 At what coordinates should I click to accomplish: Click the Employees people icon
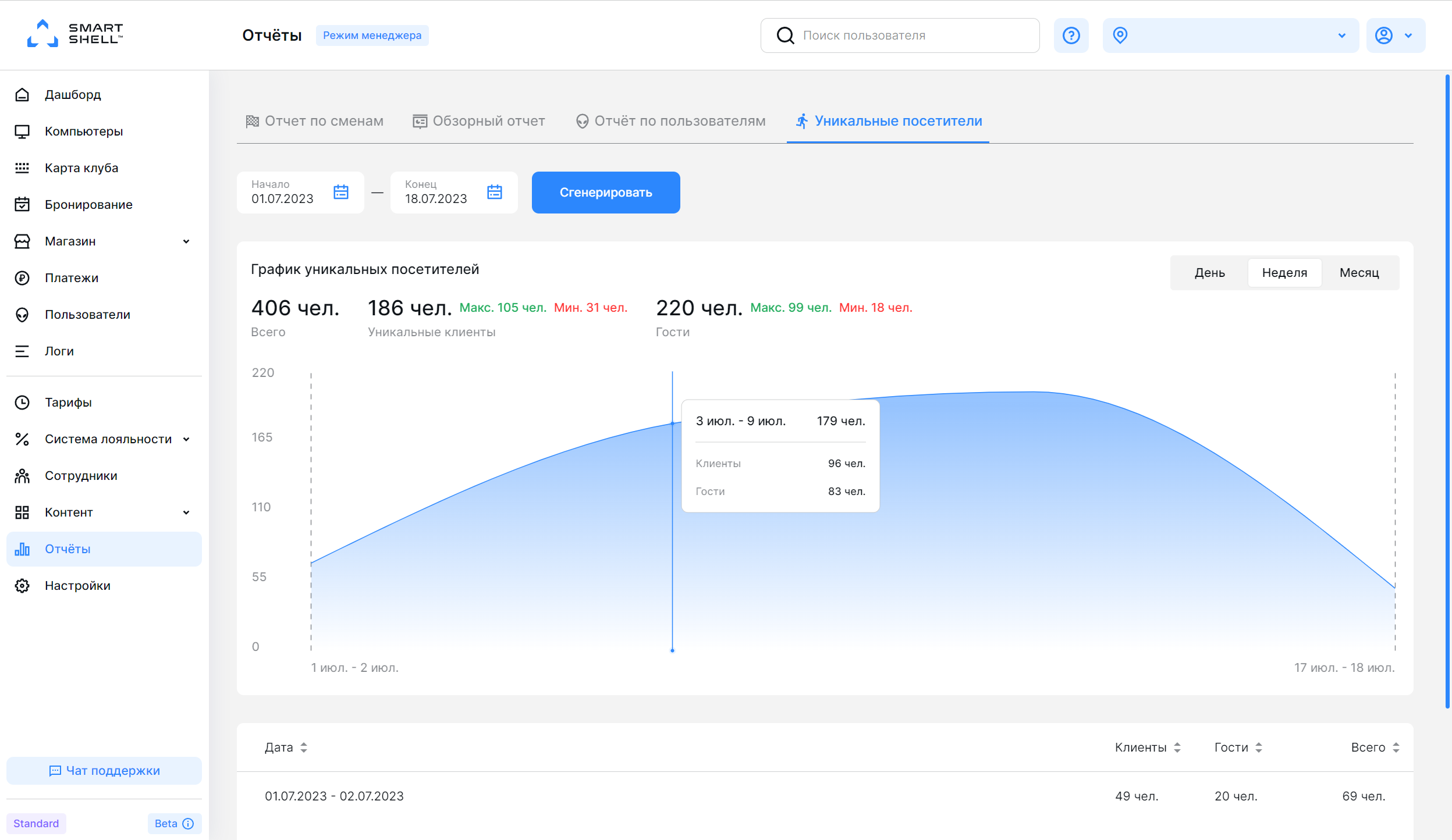click(x=22, y=476)
